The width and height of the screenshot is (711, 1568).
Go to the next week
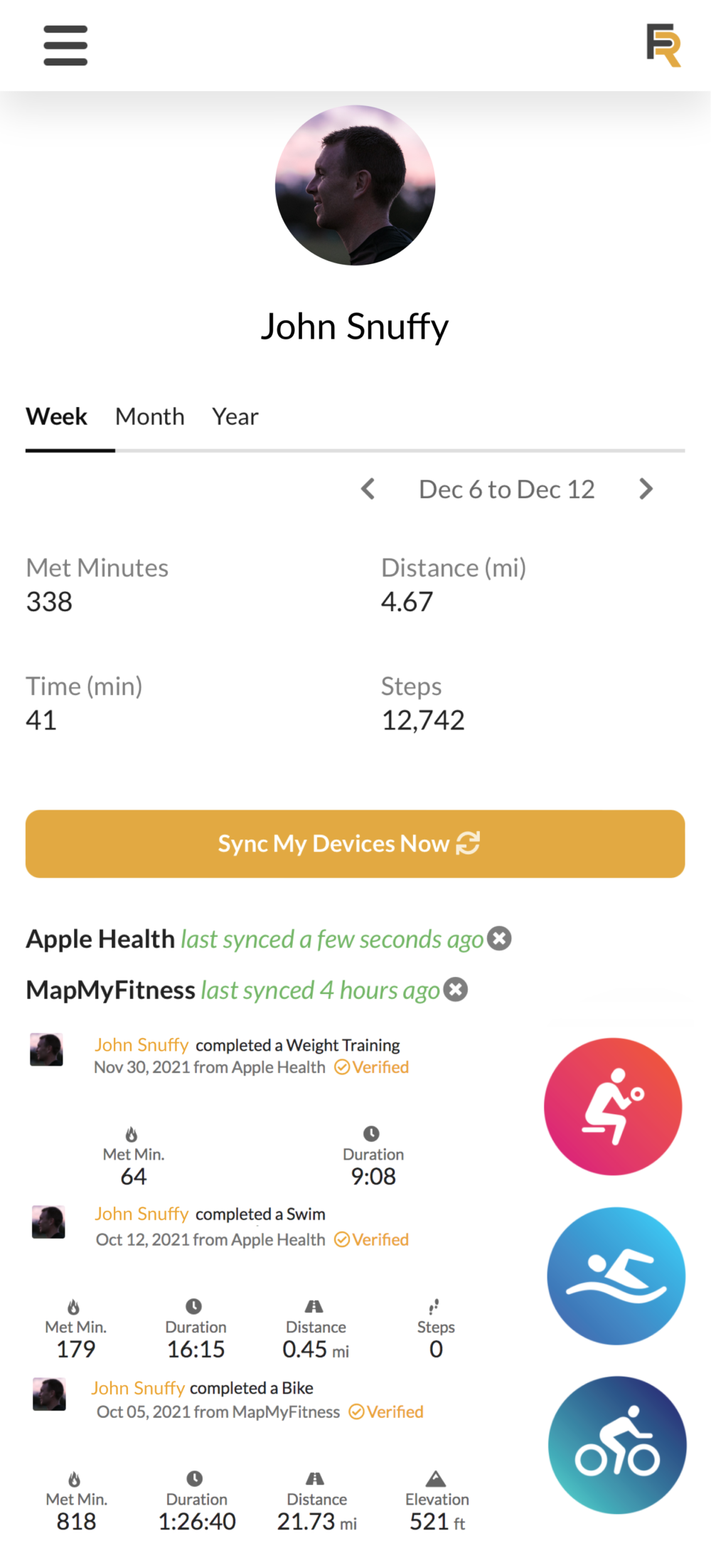point(646,489)
